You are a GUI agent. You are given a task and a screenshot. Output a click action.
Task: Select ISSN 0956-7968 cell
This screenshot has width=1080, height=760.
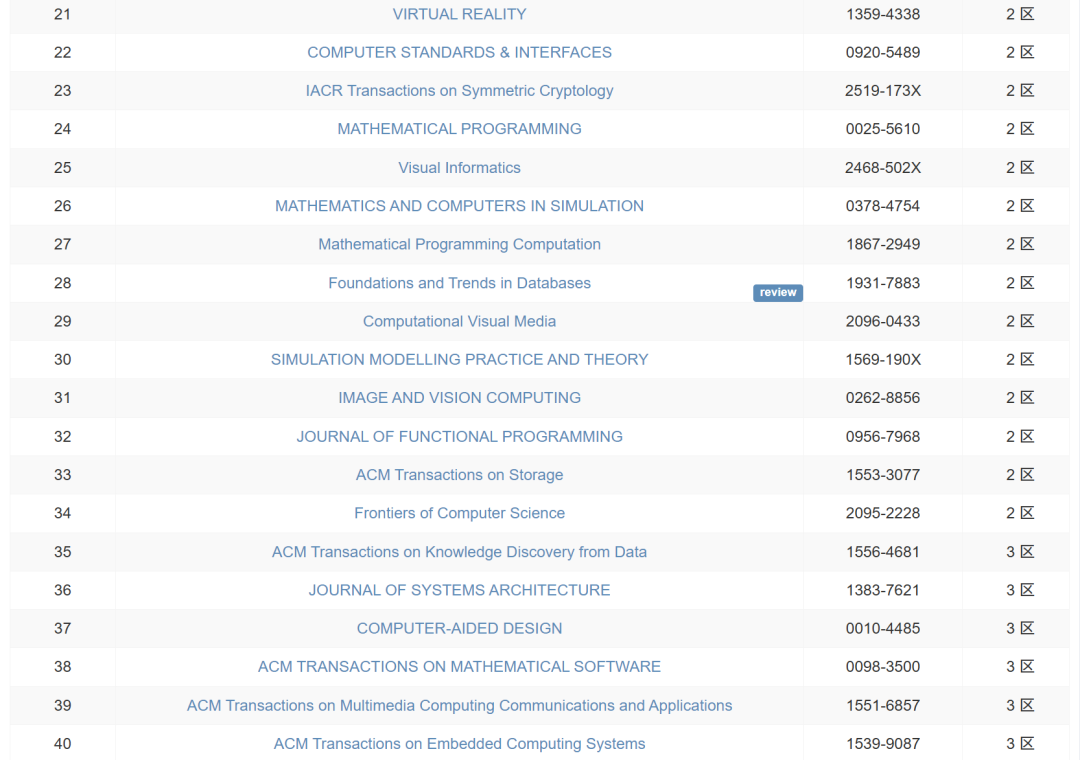tap(883, 437)
